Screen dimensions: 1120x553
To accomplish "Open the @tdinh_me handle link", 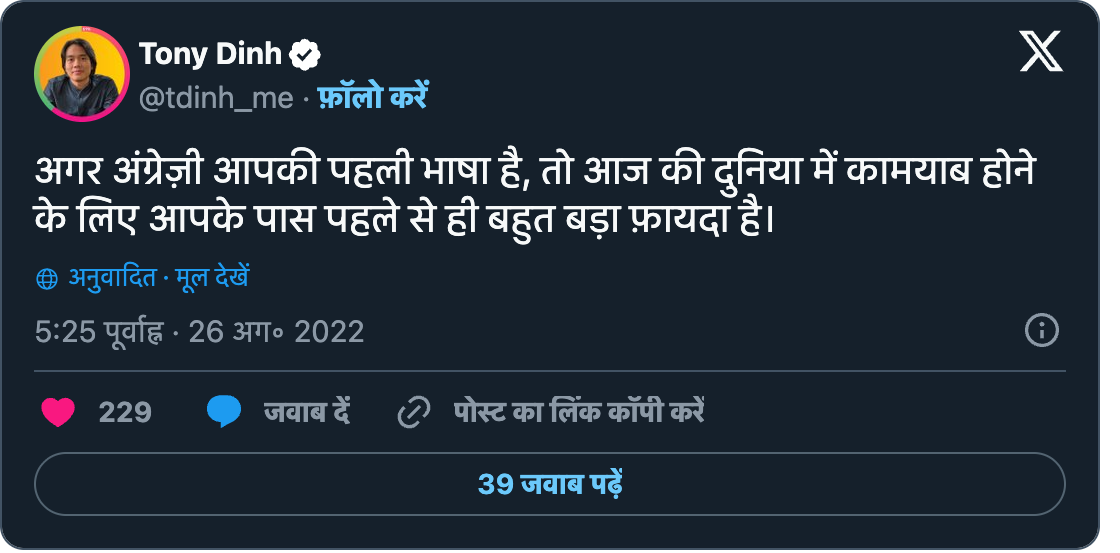I will [216, 99].
